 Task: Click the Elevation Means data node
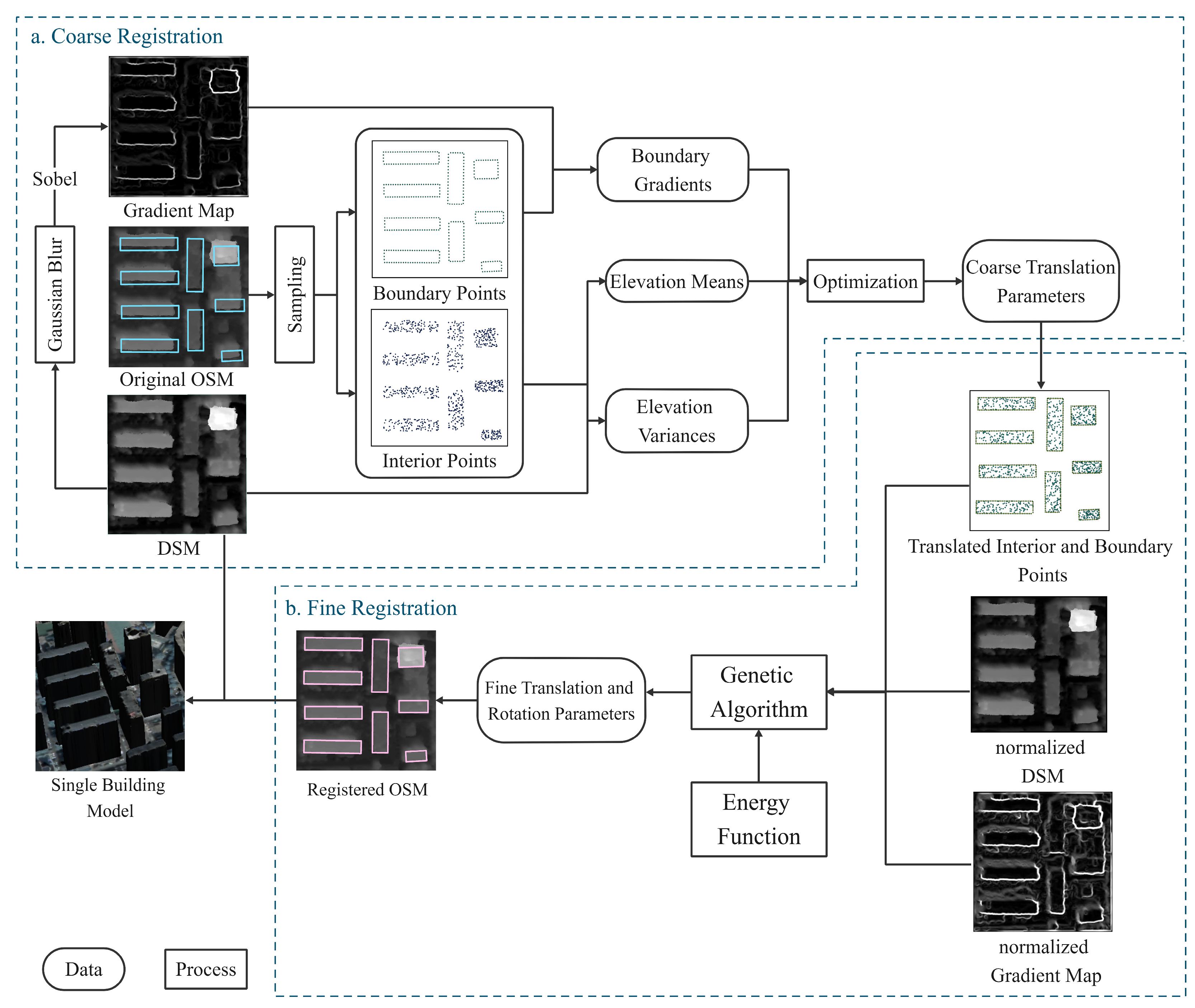676,281
